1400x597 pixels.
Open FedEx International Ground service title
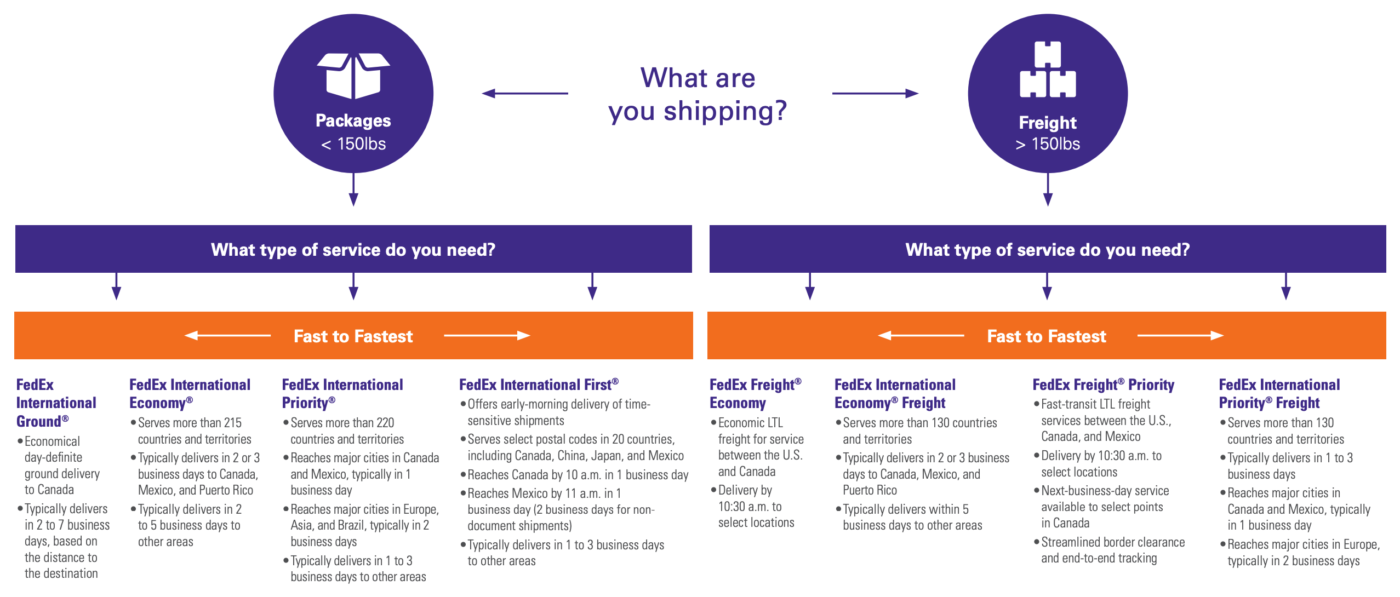[x=56, y=403]
